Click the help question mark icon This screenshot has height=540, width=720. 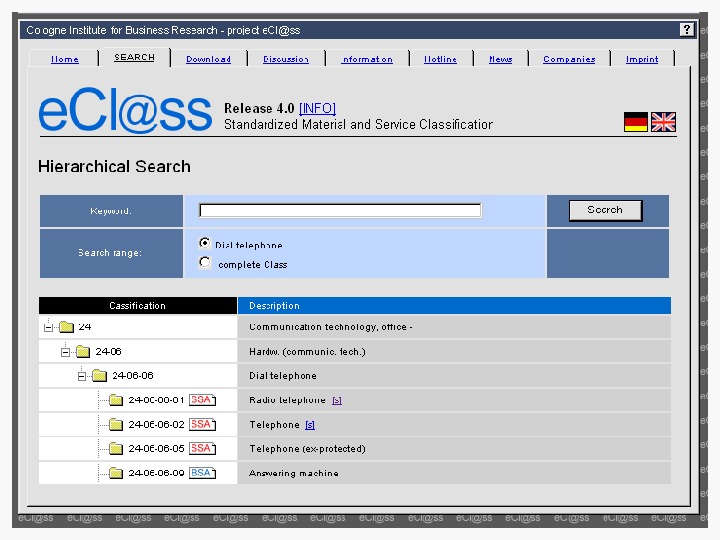click(686, 30)
